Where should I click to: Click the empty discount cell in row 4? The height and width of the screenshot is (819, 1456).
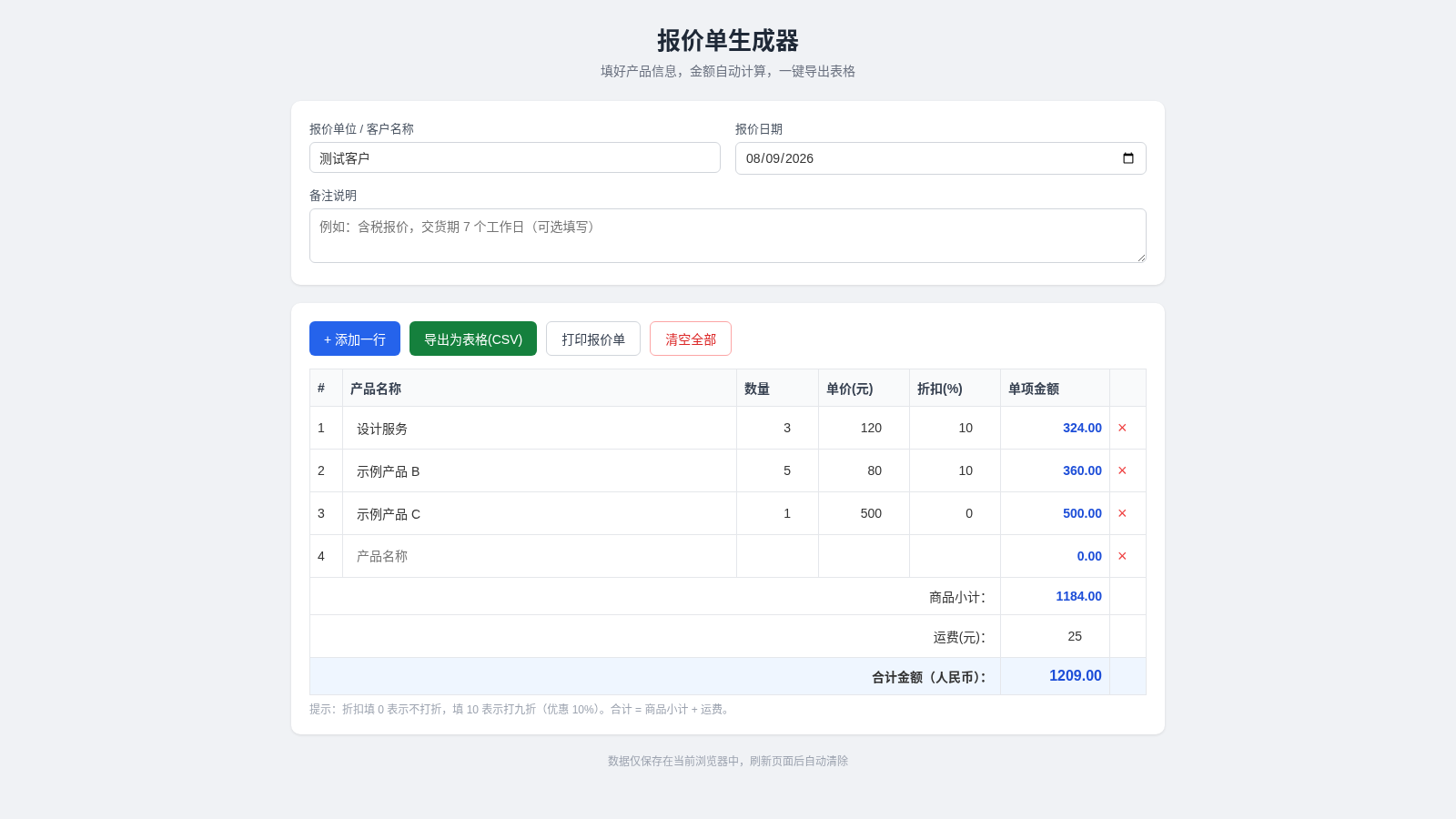coord(955,556)
